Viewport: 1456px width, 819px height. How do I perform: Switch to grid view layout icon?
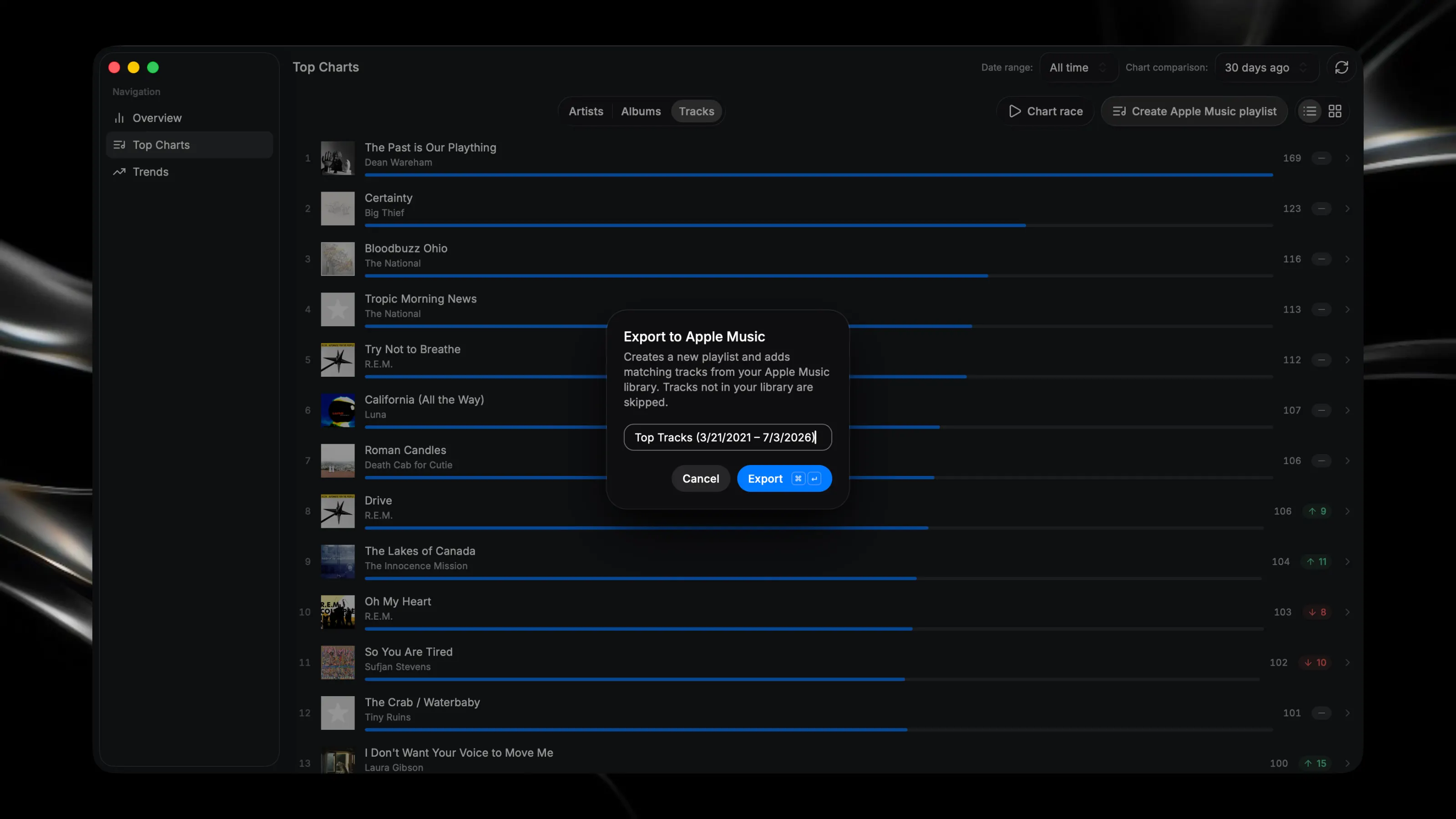[1335, 111]
